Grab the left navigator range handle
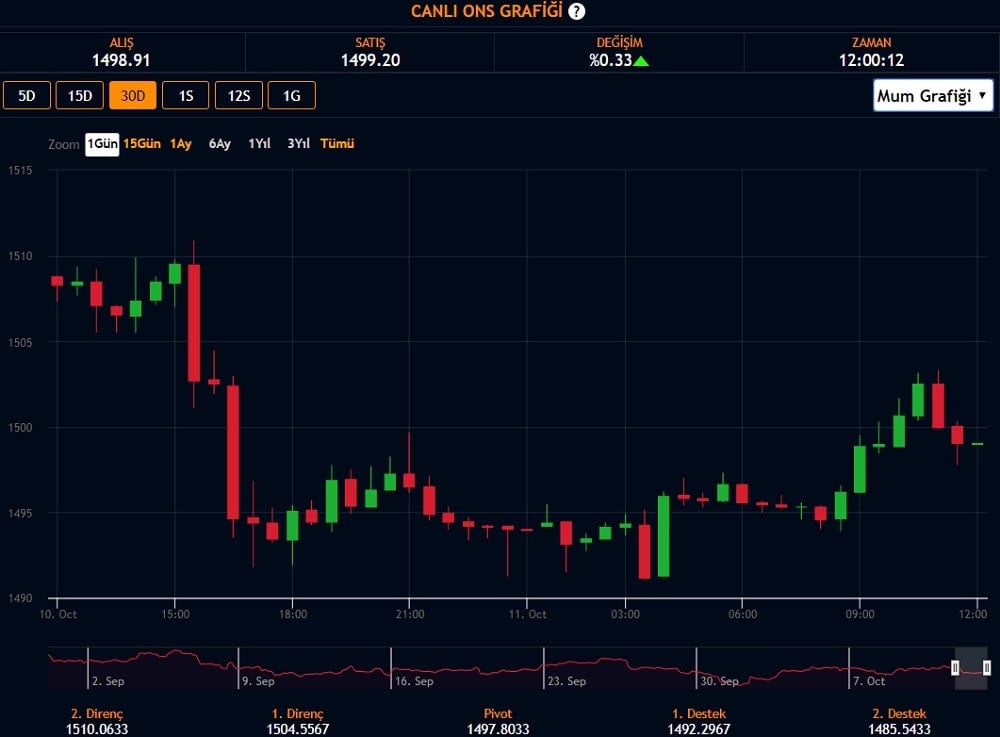Viewport: 1000px width, 737px height. 955,668
